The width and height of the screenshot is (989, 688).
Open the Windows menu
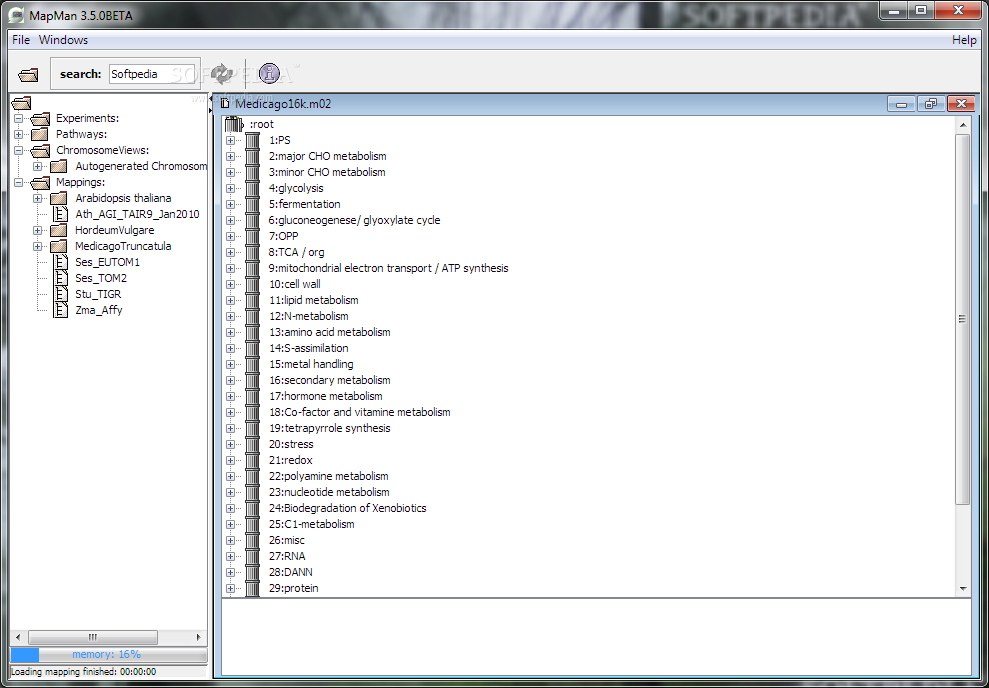click(63, 40)
